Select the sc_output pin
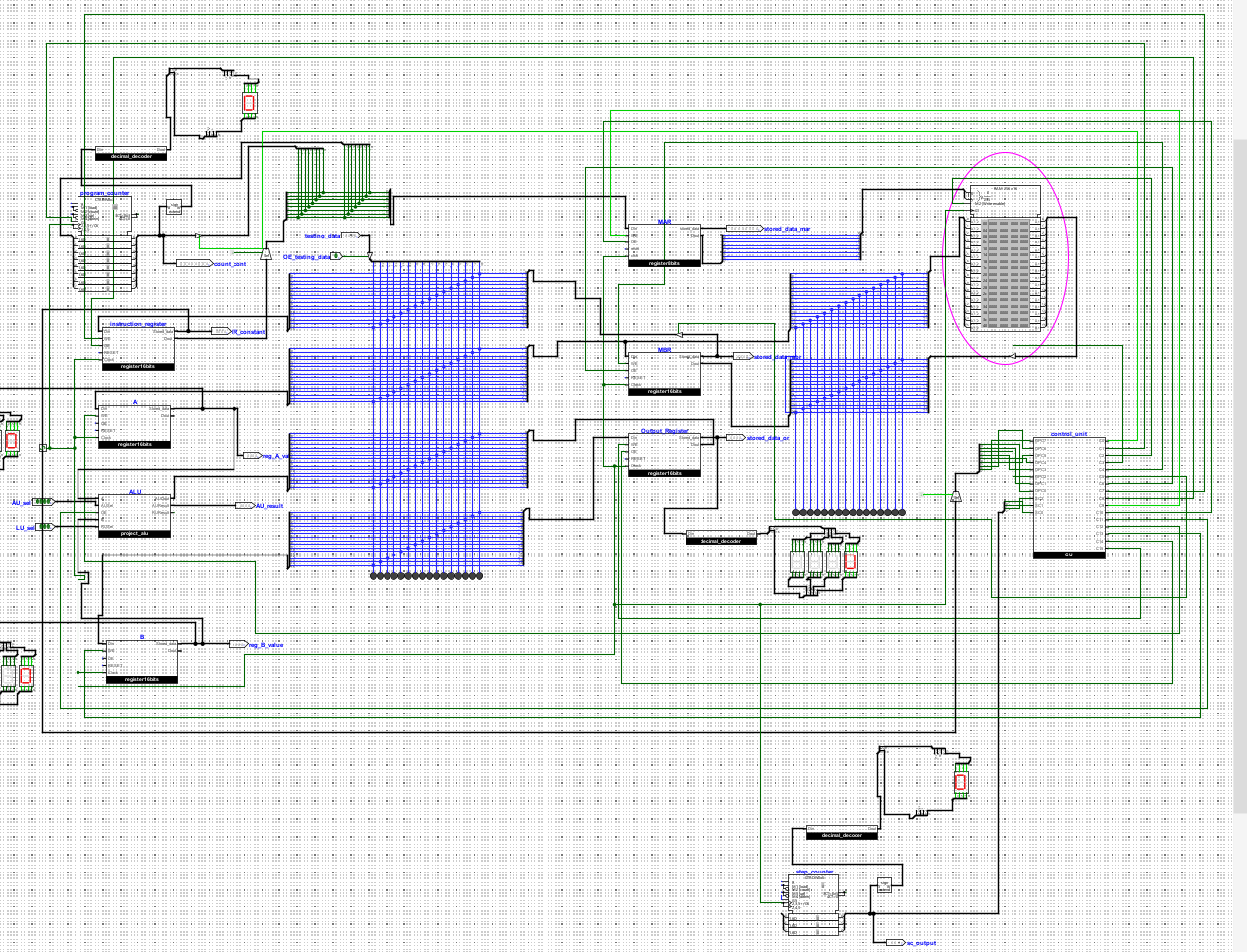Viewport: 1247px width, 952px height. pos(894,942)
